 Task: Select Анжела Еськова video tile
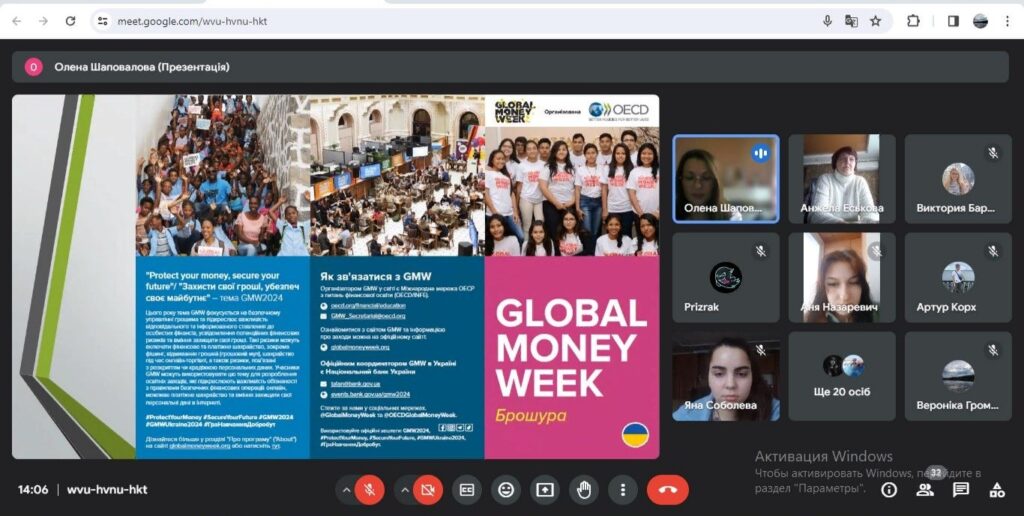click(x=842, y=179)
